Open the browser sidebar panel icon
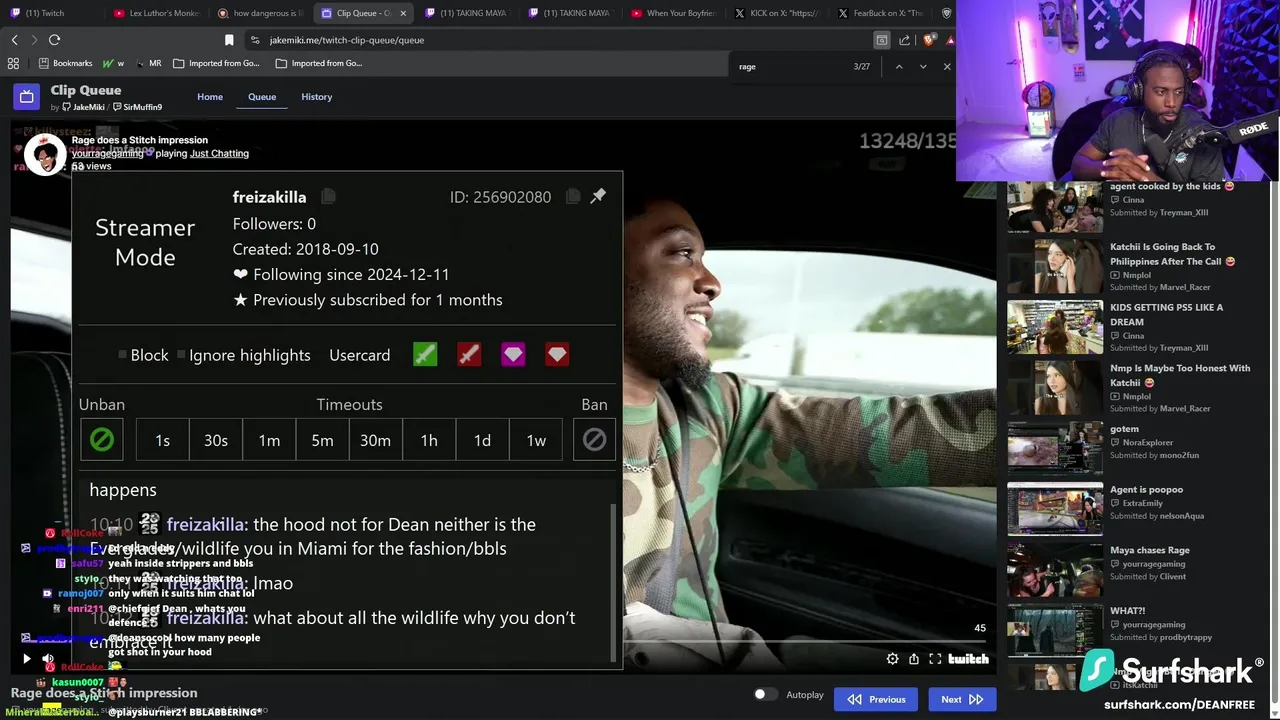This screenshot has width=1280, height=720. pos(882,40)
